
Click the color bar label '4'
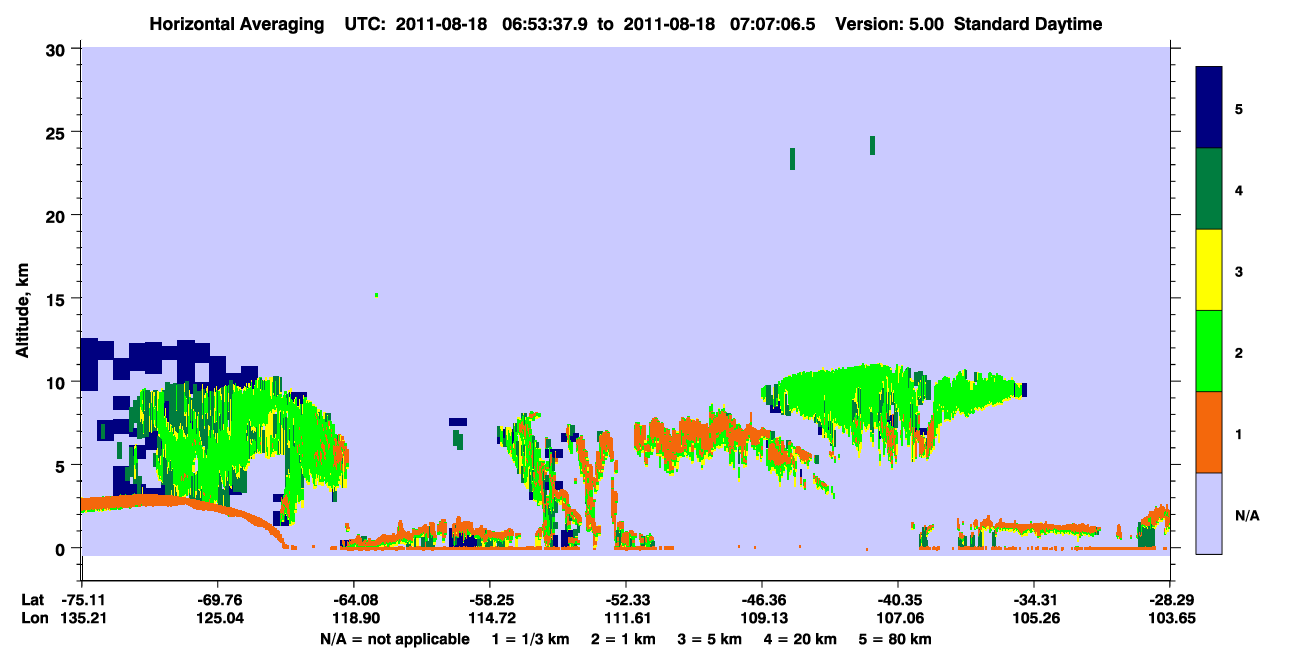(x=1239, y=189)
